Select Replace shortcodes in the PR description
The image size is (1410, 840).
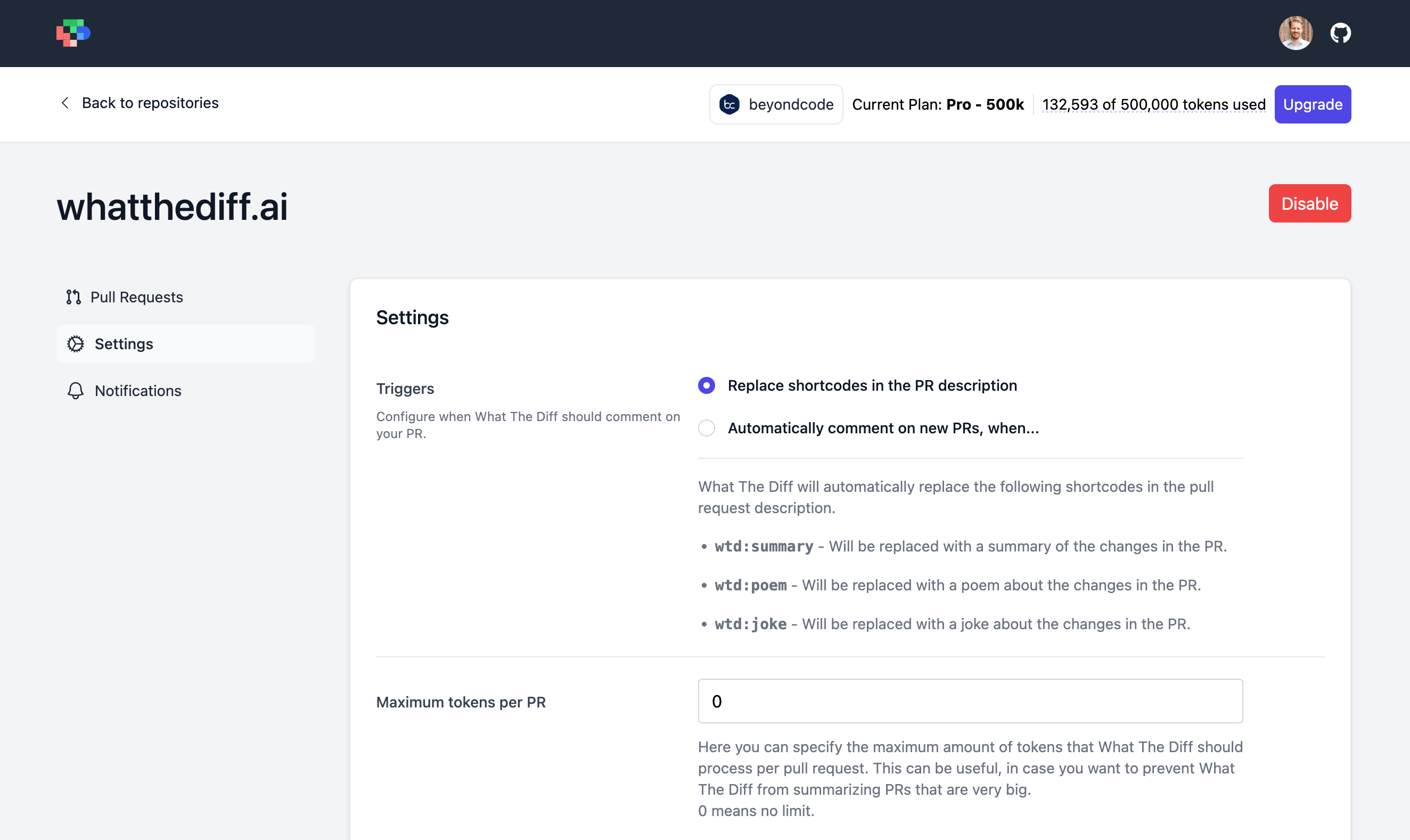[x=707, y=385]
